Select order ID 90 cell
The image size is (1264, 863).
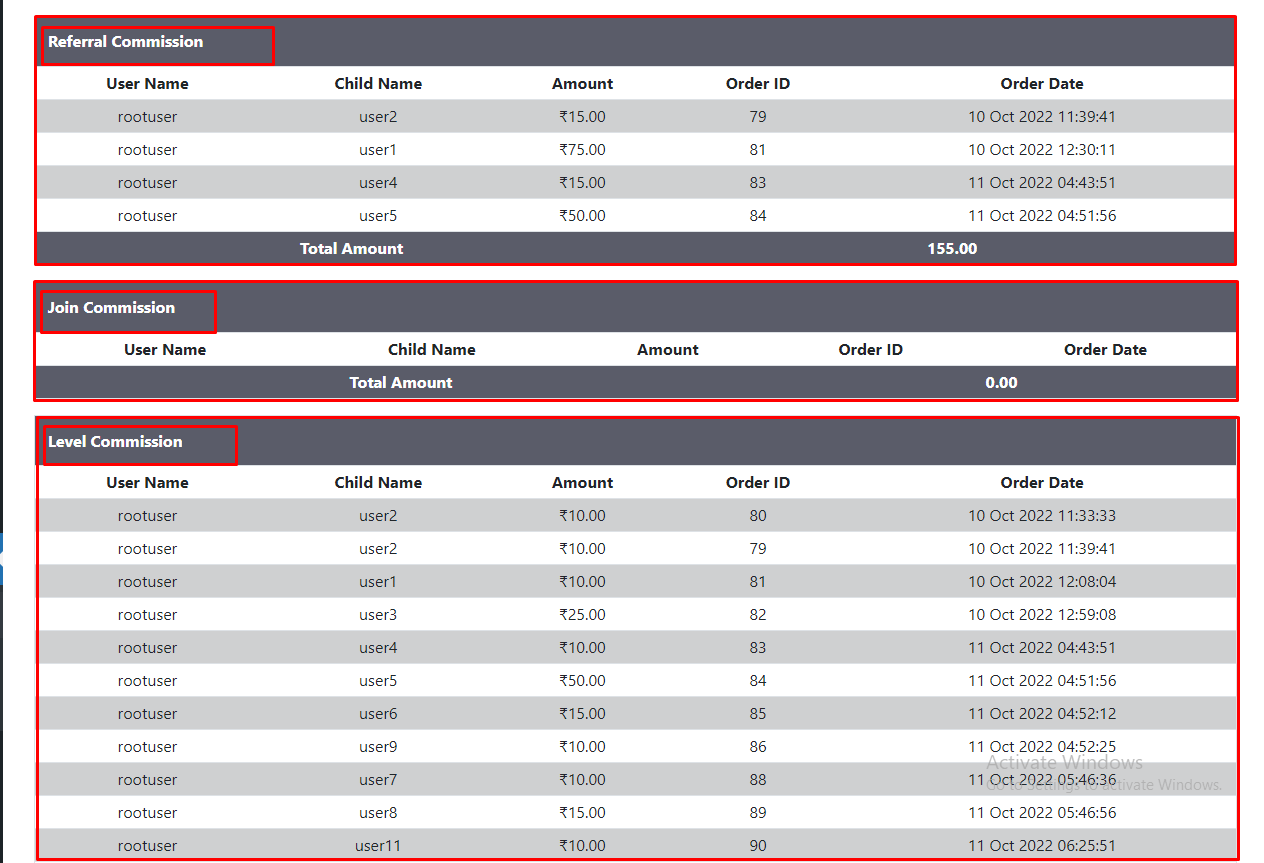(x=758, y=846)
